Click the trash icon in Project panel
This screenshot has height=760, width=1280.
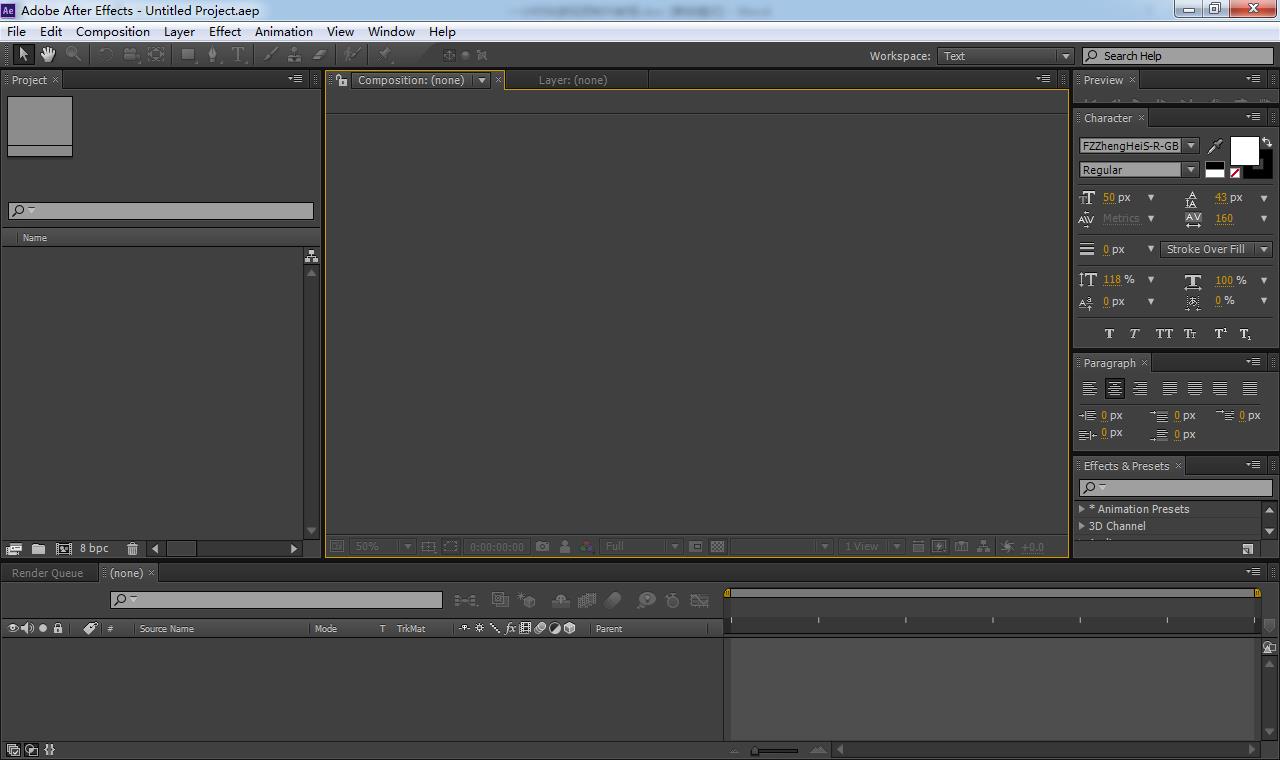point(132,549)
